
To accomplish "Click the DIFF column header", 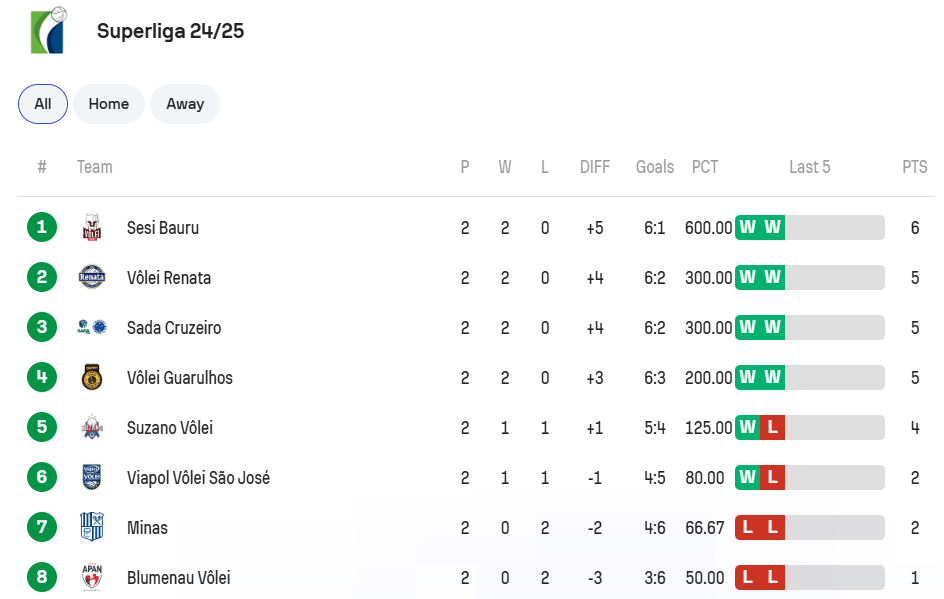I will [595, 167].
